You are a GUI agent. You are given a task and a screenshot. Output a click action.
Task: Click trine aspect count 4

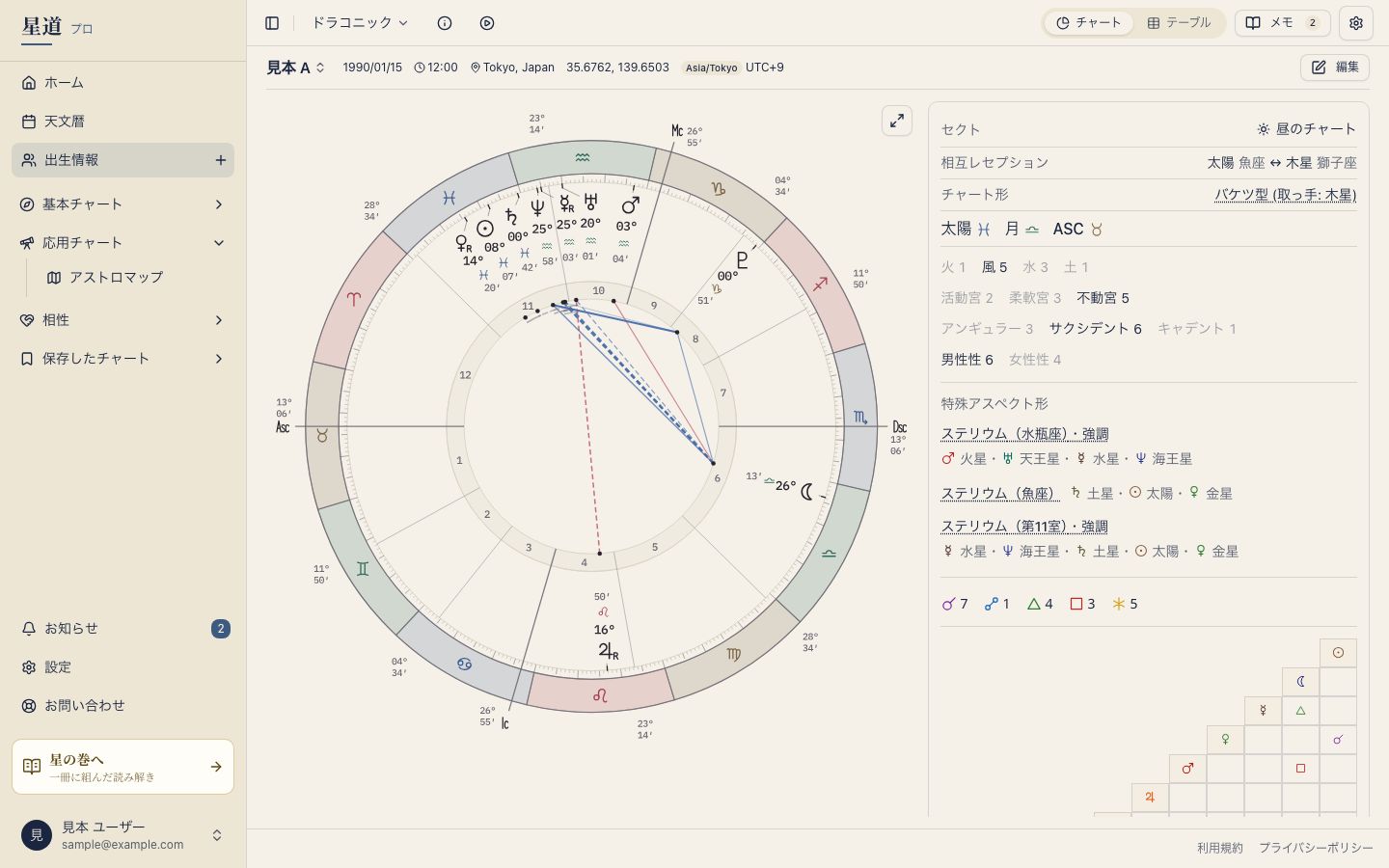(x=1040, y=604)
